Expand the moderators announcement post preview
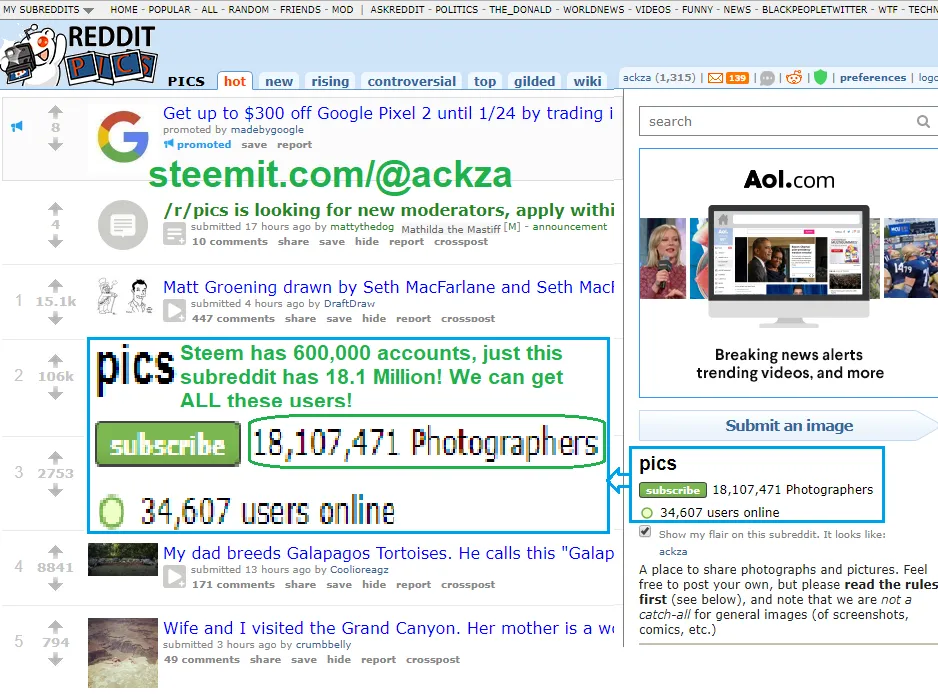Screen dimensions: 938x697 click(175, 233)
